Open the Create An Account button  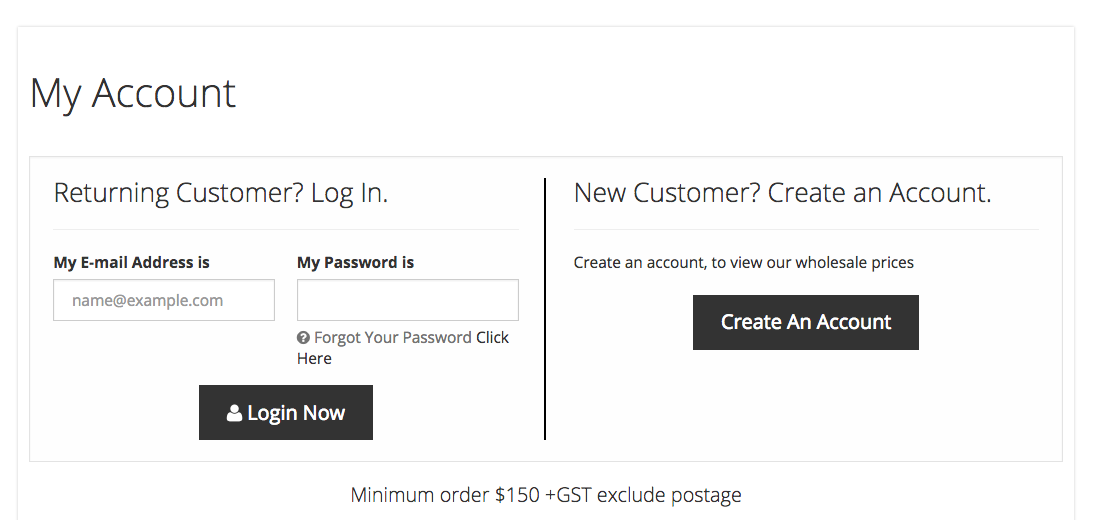(806, 322)
